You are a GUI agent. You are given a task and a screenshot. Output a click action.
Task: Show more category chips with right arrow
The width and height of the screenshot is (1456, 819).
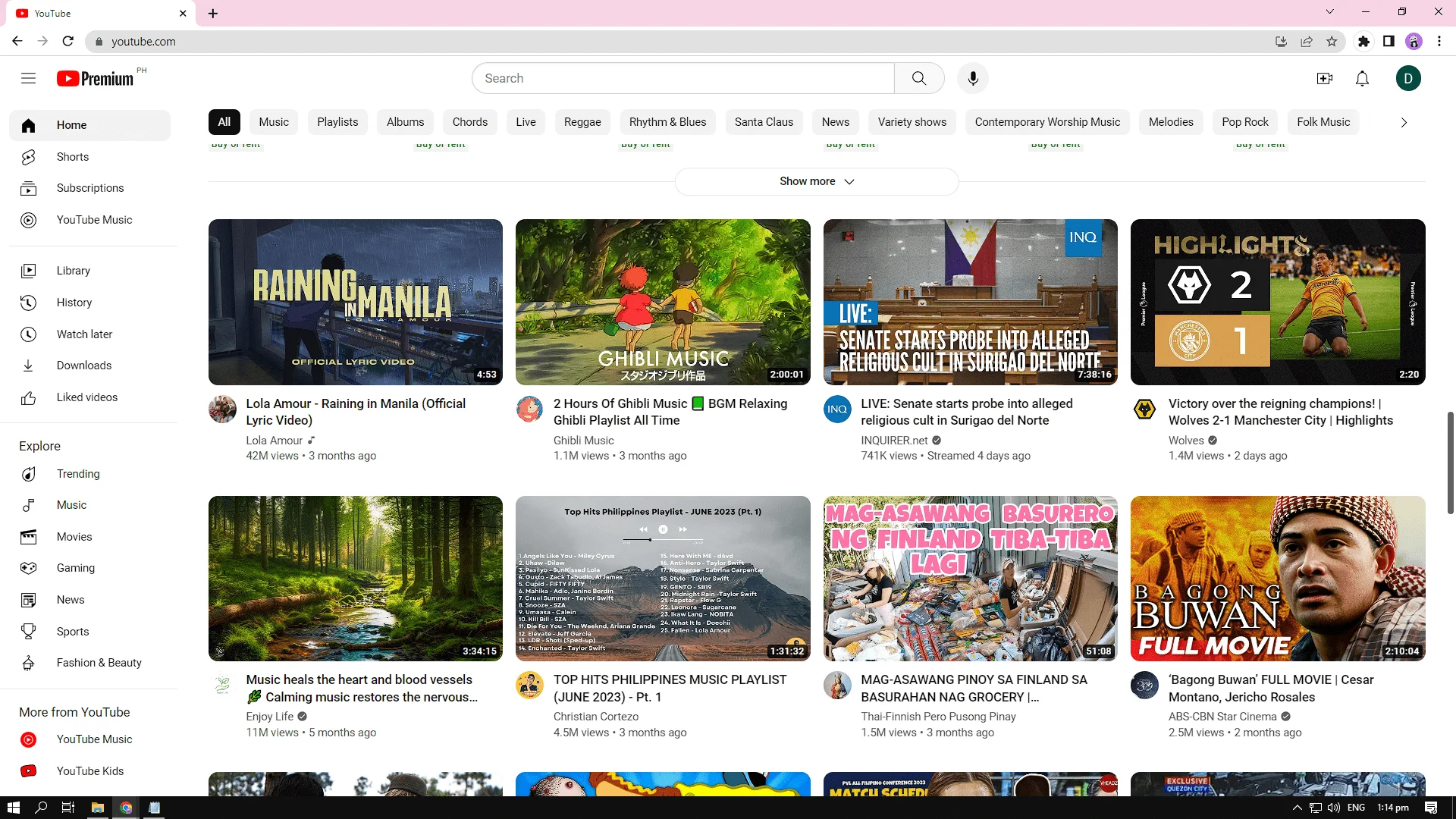[x=1404, y=122]
